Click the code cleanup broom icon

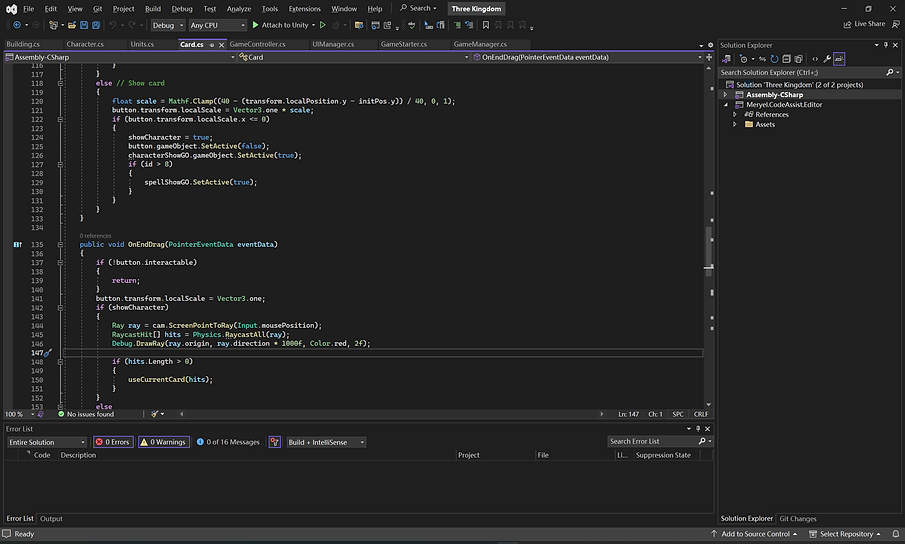click(155, 414)
